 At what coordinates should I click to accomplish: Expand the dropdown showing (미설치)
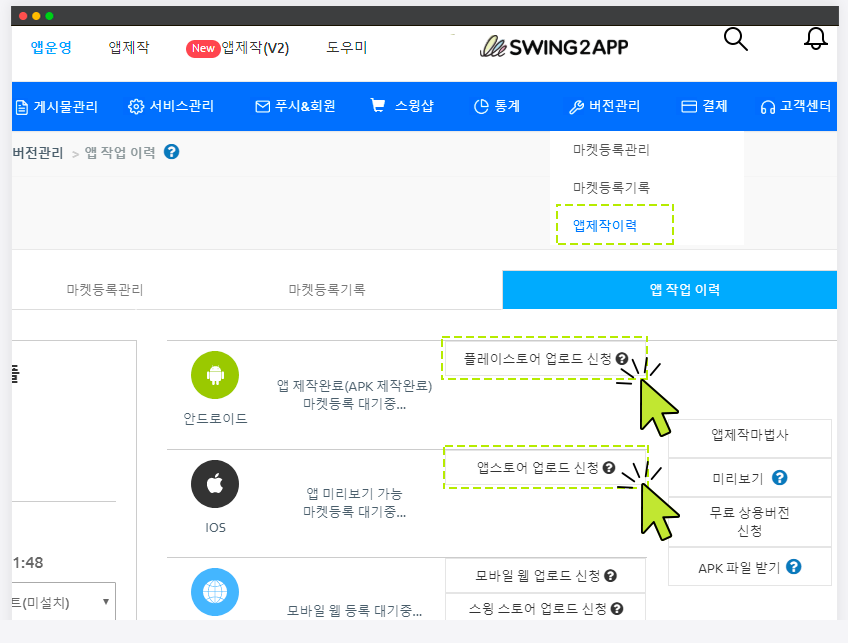[x=60, y=602]
